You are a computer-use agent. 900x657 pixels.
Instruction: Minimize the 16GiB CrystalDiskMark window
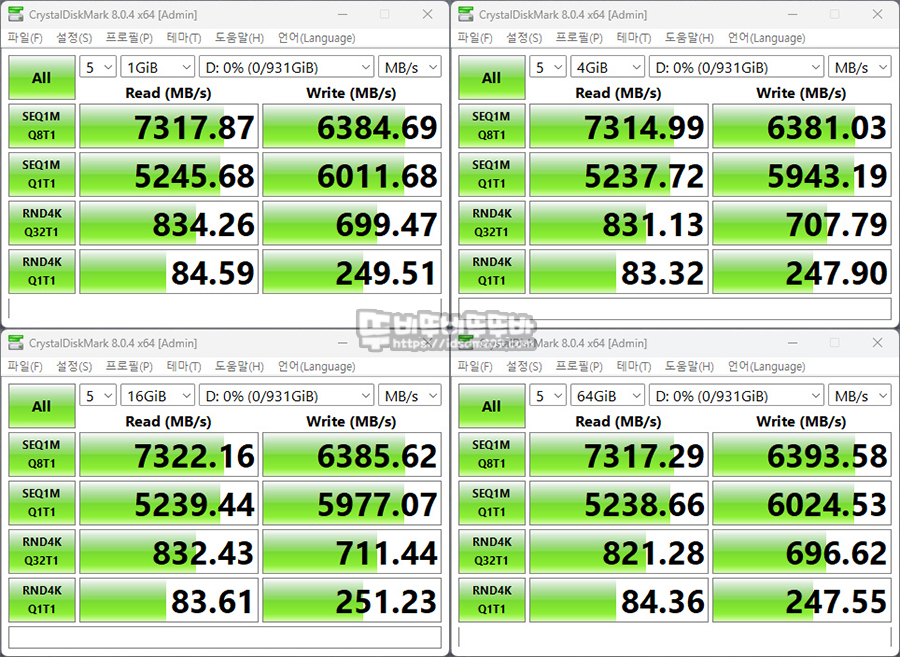point(342,343)
